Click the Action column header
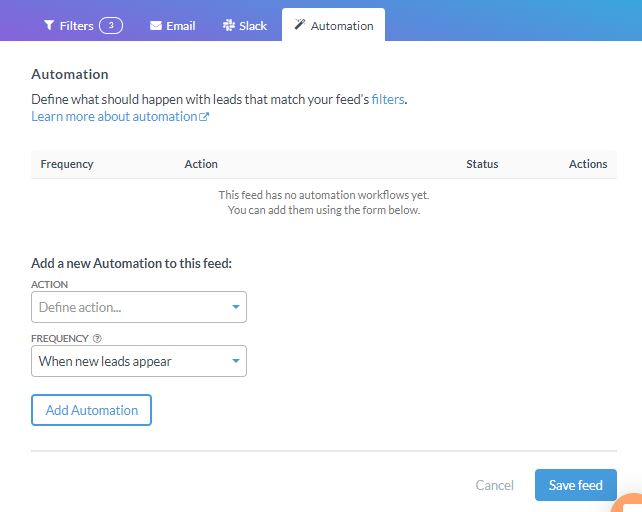Viewport: 642px width, 512px height. 201,164
